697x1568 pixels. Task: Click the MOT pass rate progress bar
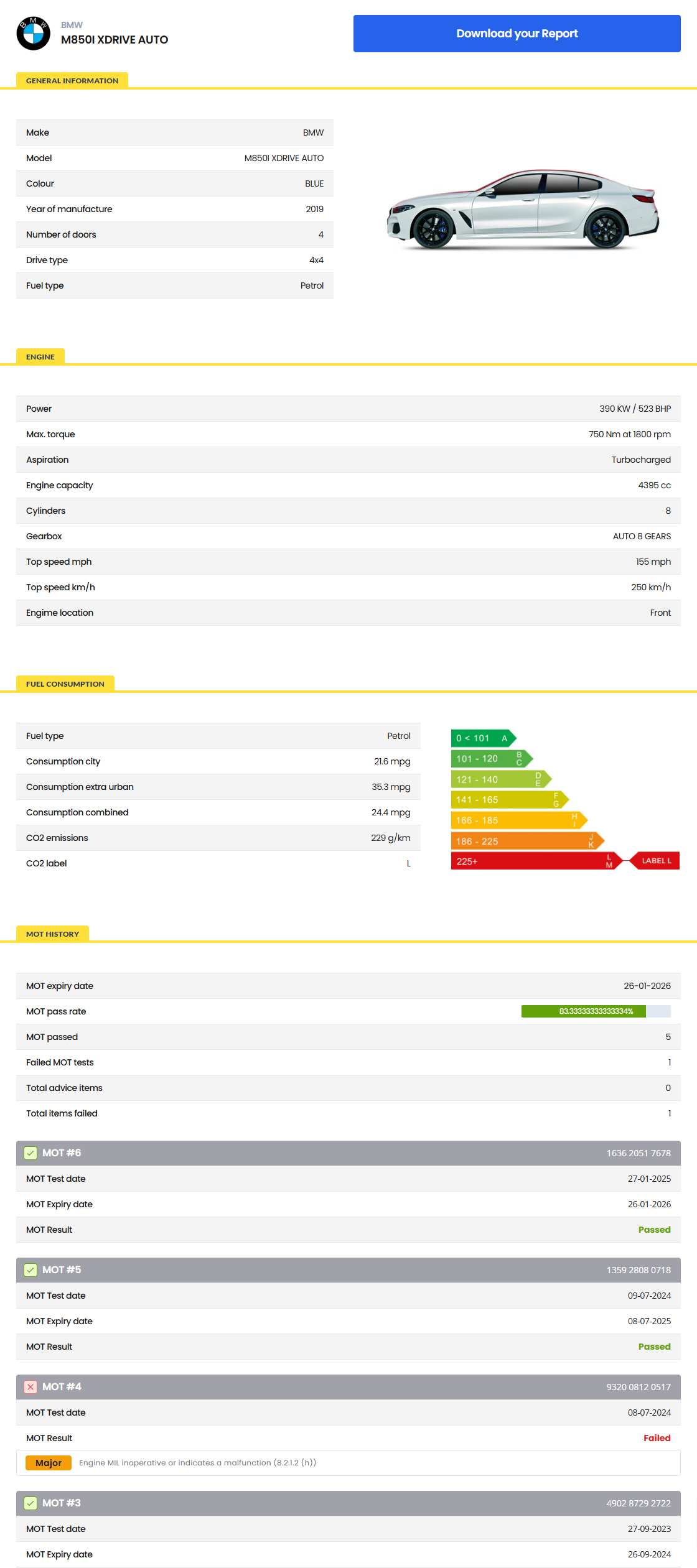click(596, 1011)
